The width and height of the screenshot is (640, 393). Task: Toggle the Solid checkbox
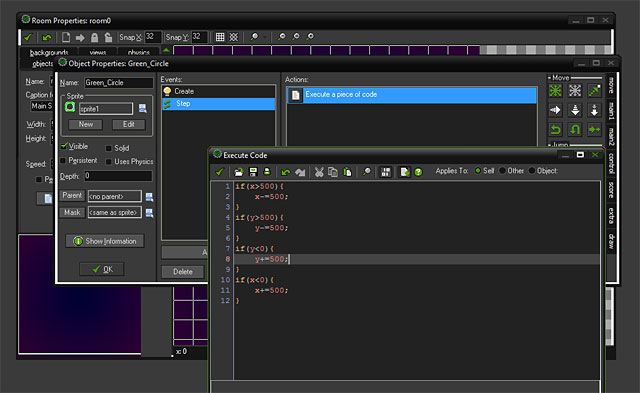(x=109, y=148)
